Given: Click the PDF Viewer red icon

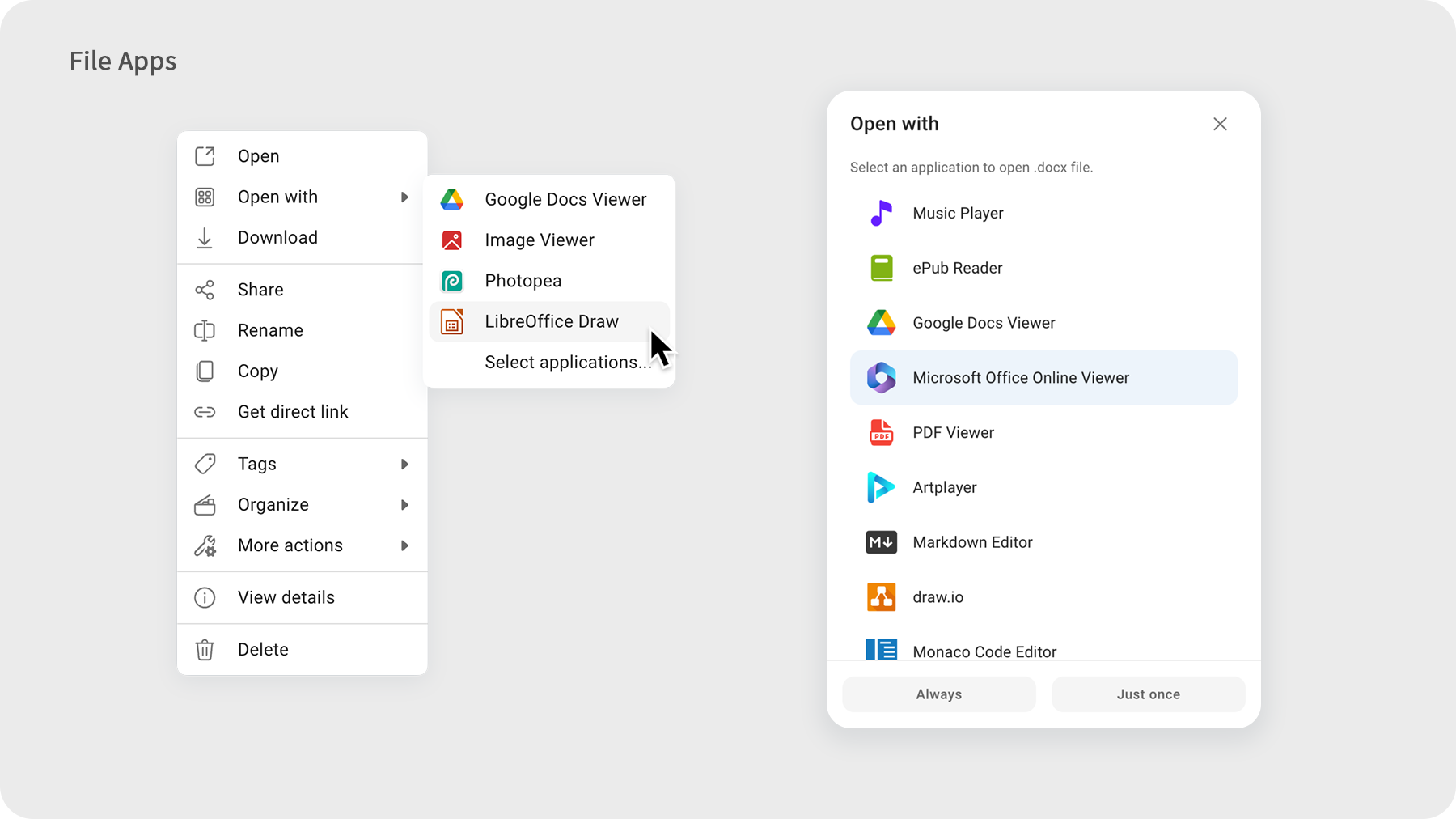Looking at the screenshot, I should [x=881, y=433].
